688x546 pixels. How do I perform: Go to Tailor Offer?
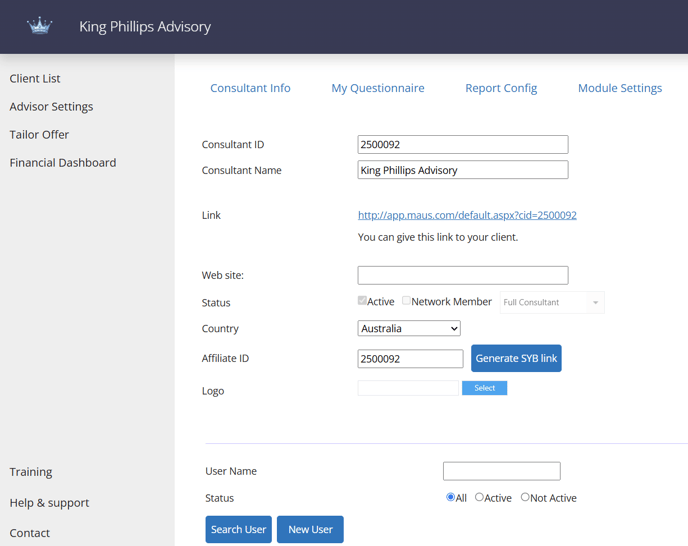(x=39, y=134)
